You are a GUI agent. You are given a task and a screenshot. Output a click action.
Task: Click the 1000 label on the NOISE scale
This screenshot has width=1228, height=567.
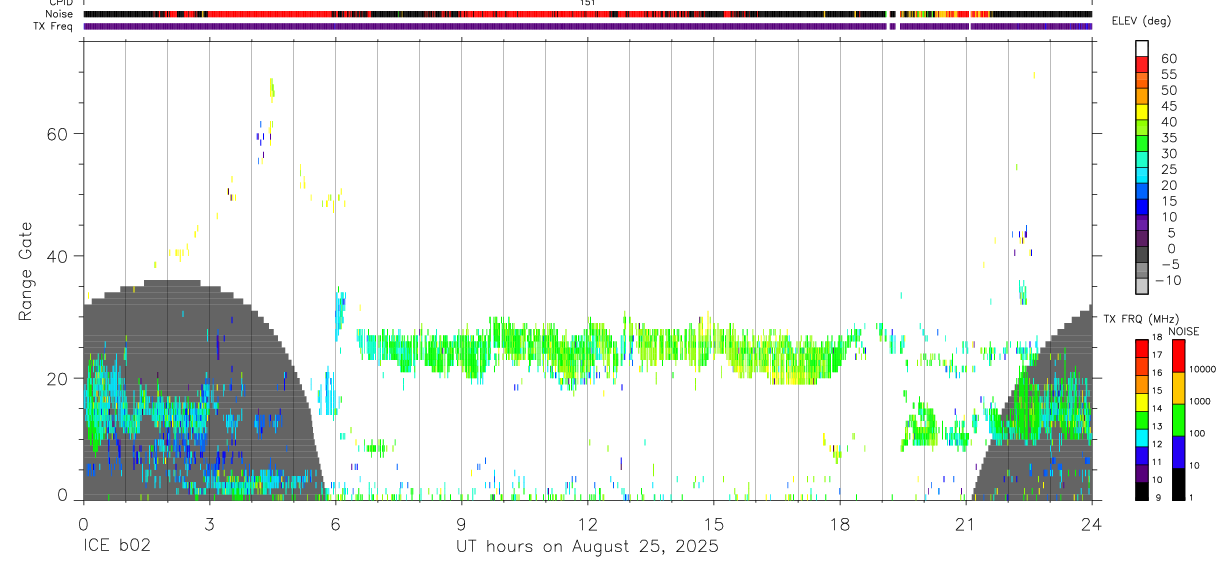click(x=1200, y=402)
